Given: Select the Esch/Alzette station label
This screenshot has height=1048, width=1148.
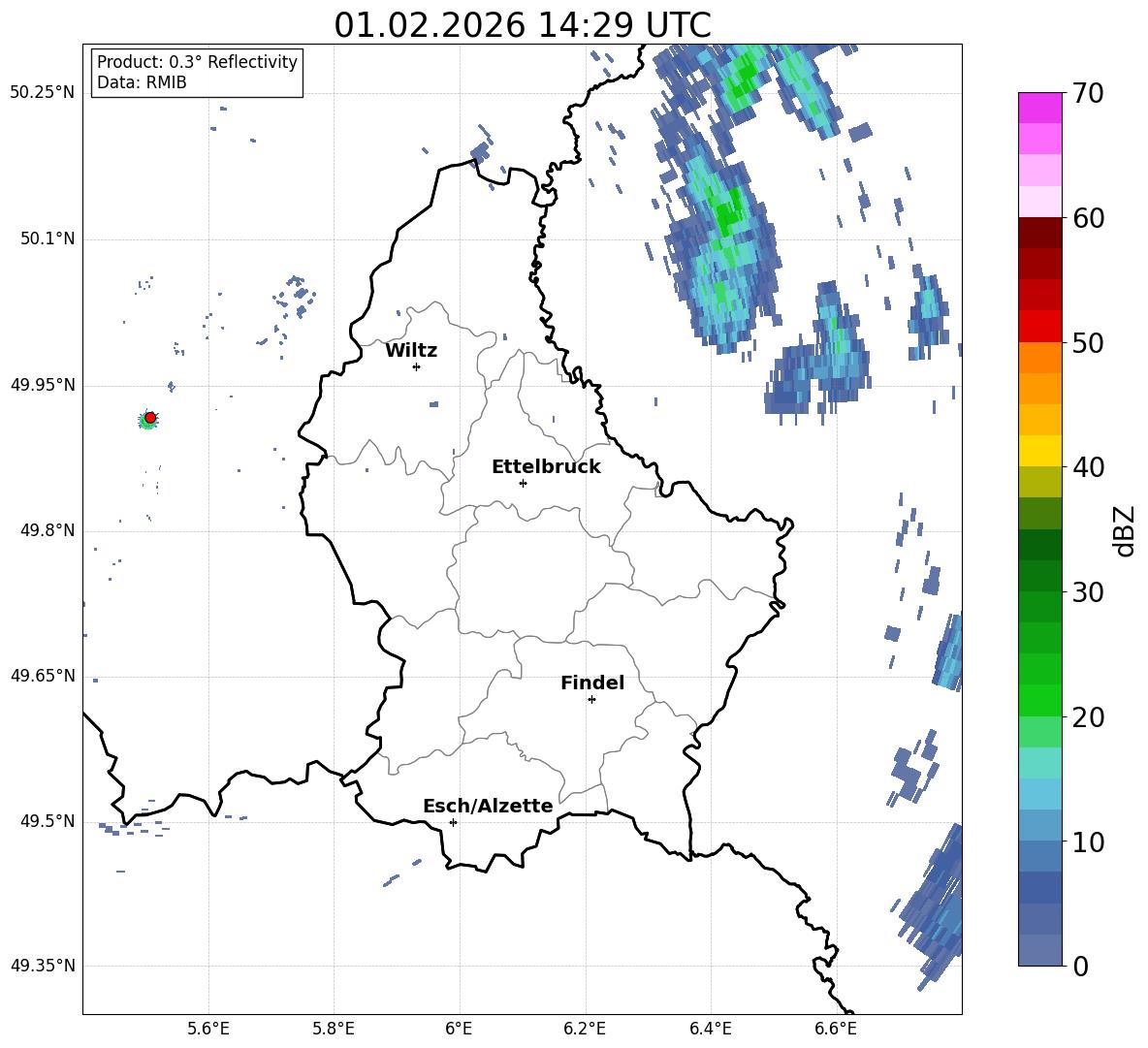Looking at the screenshot, I should click(x=488, y=807).
